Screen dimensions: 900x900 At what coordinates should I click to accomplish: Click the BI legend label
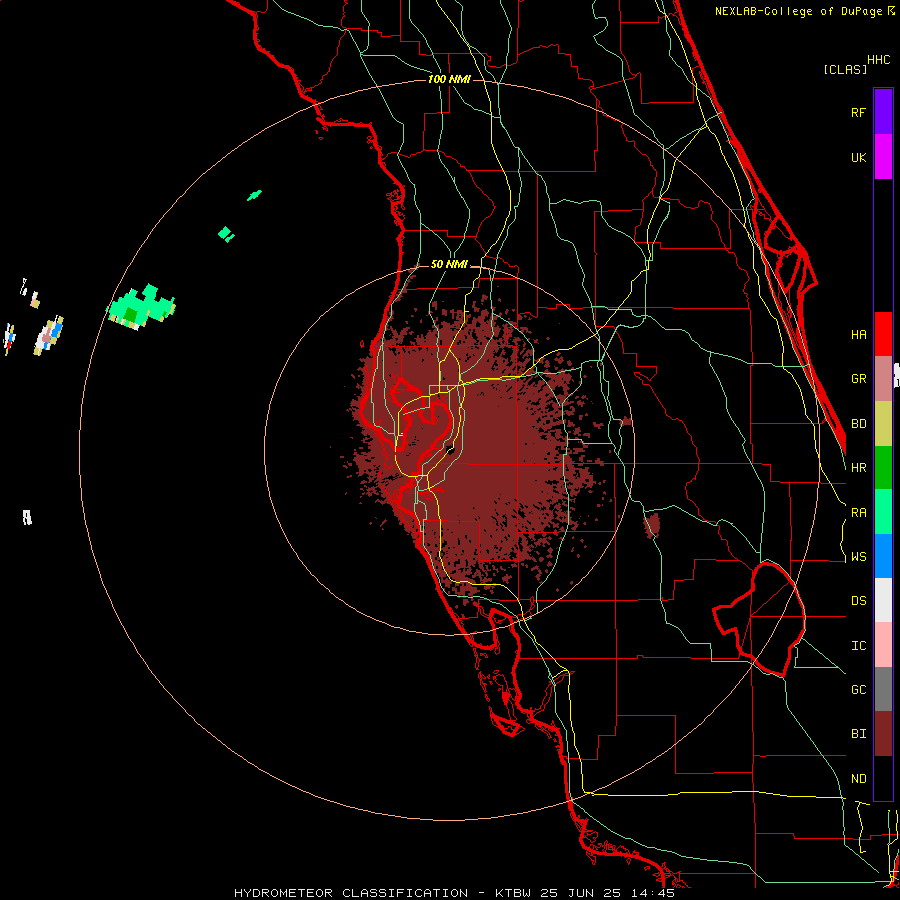tap(858, 734)
